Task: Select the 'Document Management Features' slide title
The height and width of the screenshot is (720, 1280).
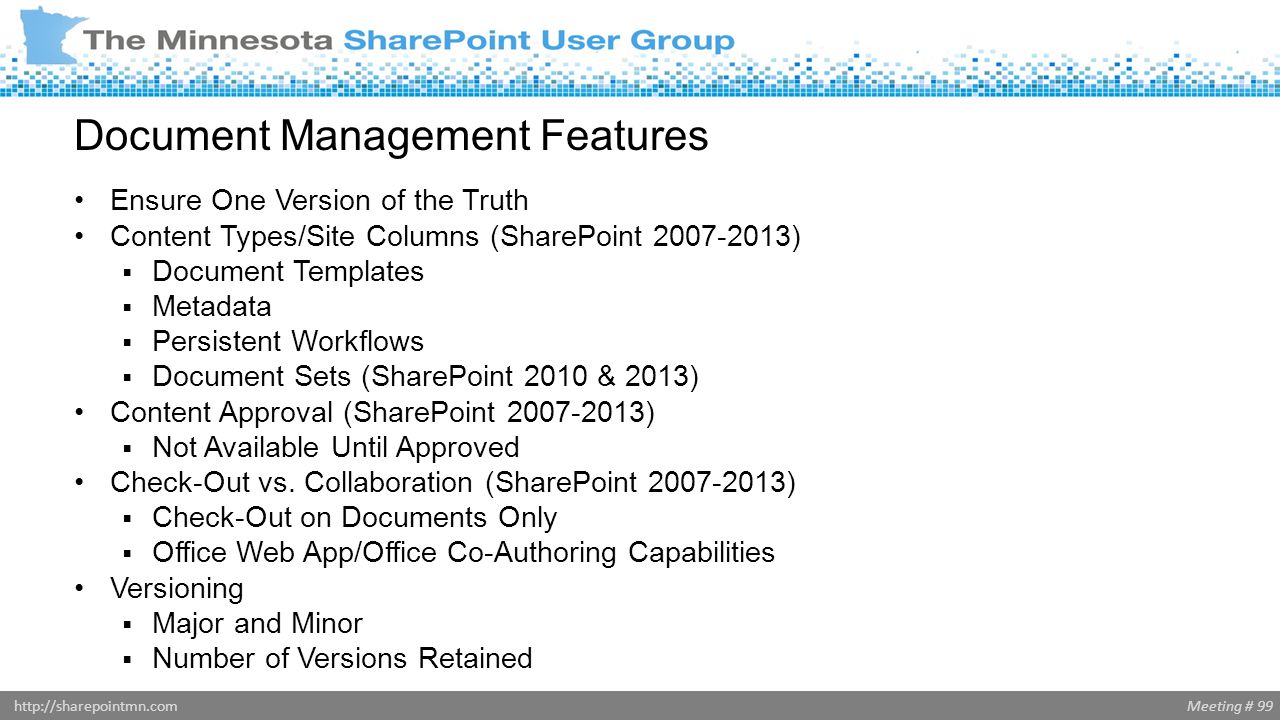Action: point(391,136)
